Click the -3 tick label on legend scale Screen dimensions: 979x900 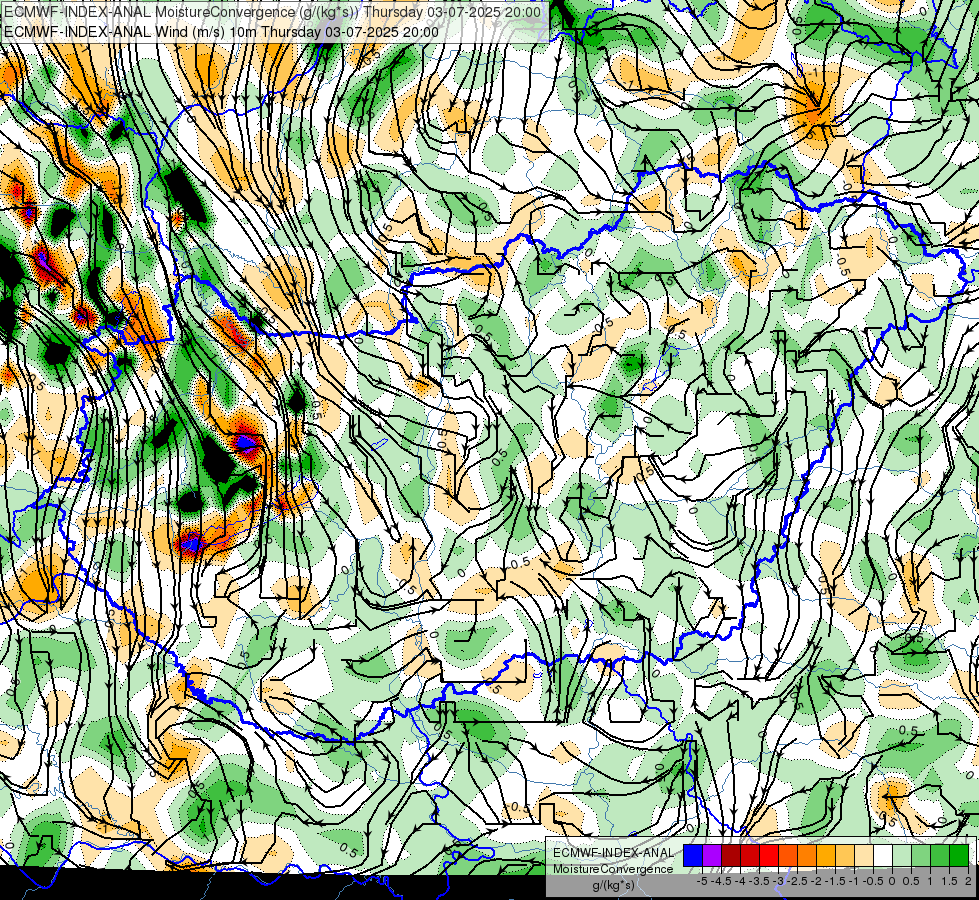[x=779, y=881]
